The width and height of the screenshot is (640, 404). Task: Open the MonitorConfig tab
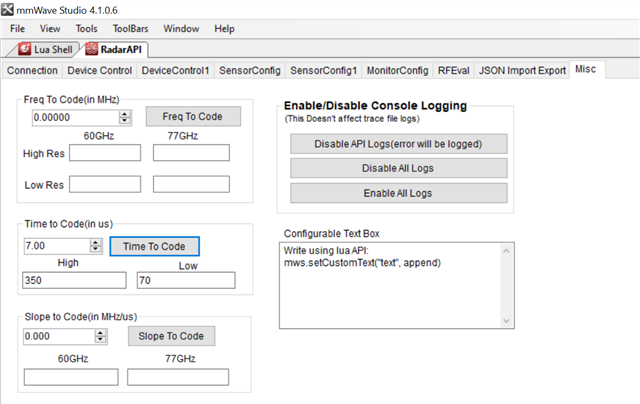tap(397, 70)
